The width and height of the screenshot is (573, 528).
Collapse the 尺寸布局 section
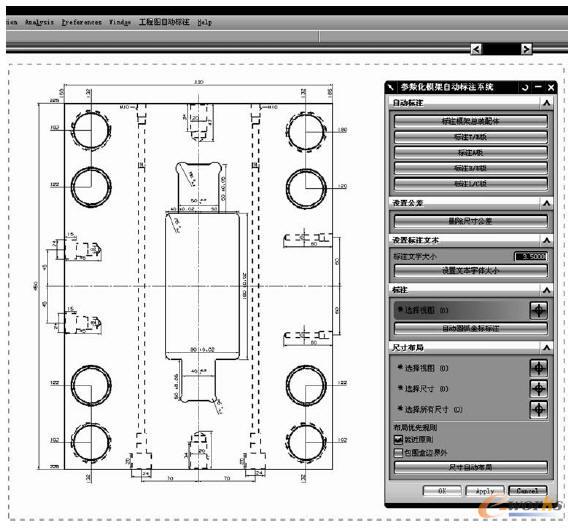tap(547, 347)
